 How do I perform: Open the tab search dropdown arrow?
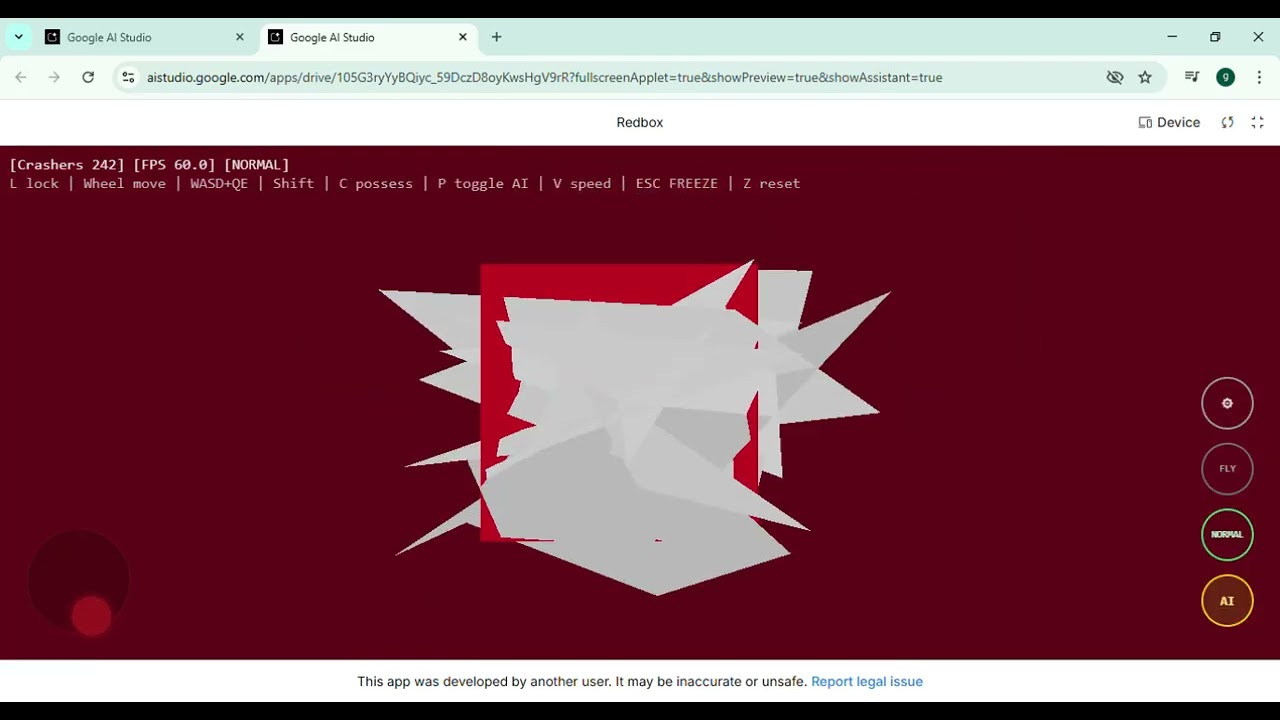[x=18, y=37]
